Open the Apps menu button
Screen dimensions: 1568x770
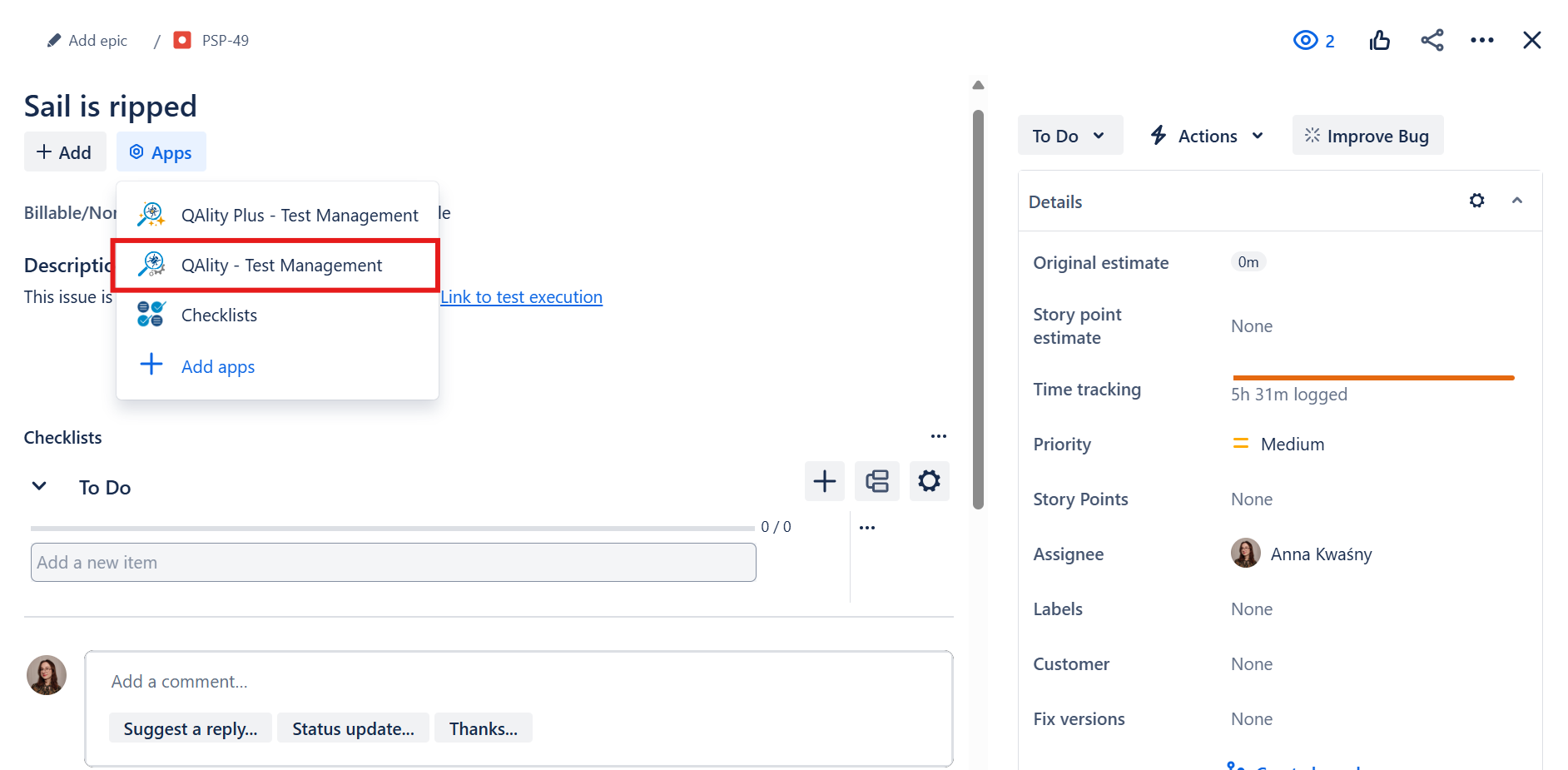161,152
